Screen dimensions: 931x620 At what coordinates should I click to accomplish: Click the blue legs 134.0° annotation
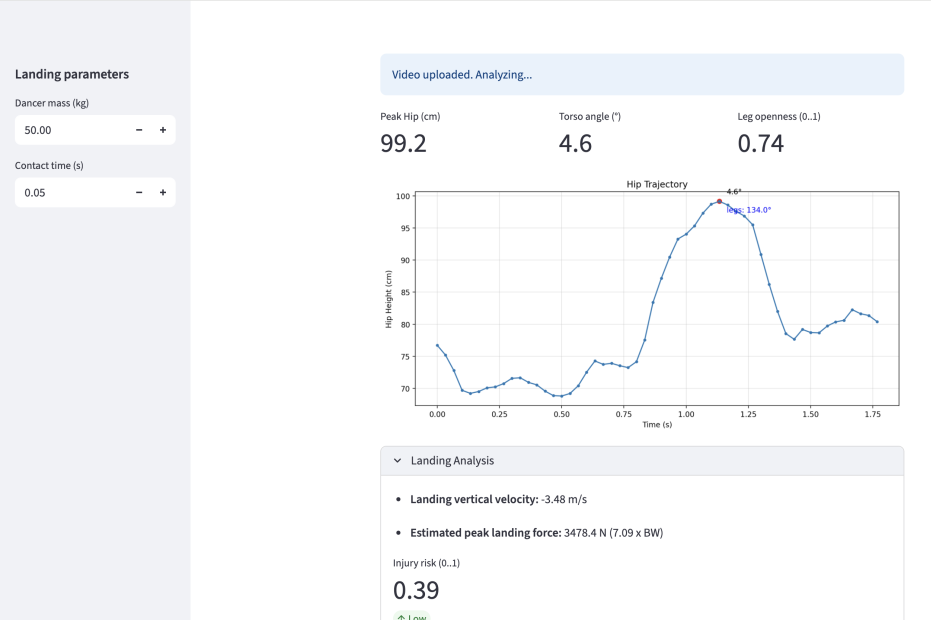749,210
